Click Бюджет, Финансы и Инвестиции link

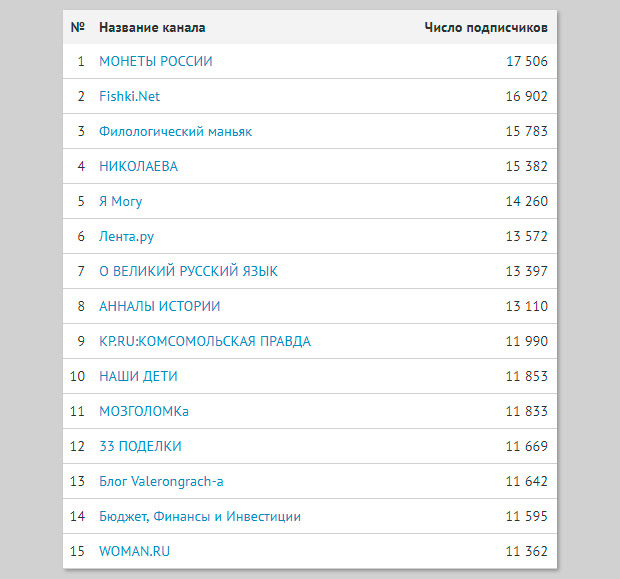200,516
